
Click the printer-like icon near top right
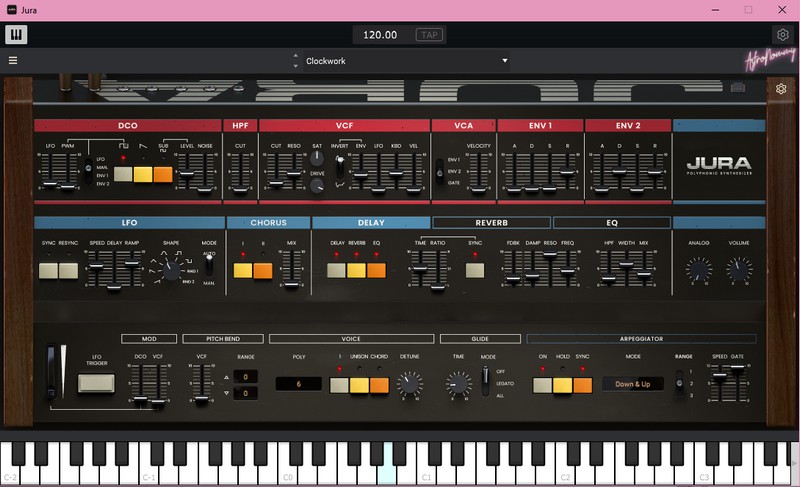click(x=738, y=88)
